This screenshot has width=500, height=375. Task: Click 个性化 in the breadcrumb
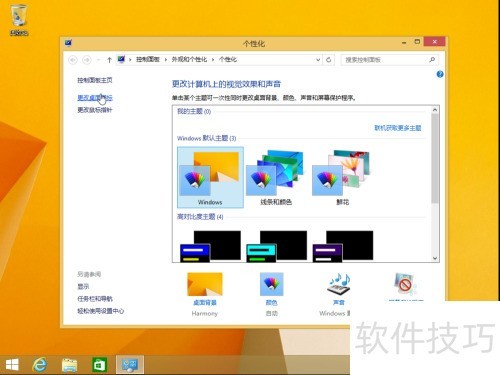(228, 60)
